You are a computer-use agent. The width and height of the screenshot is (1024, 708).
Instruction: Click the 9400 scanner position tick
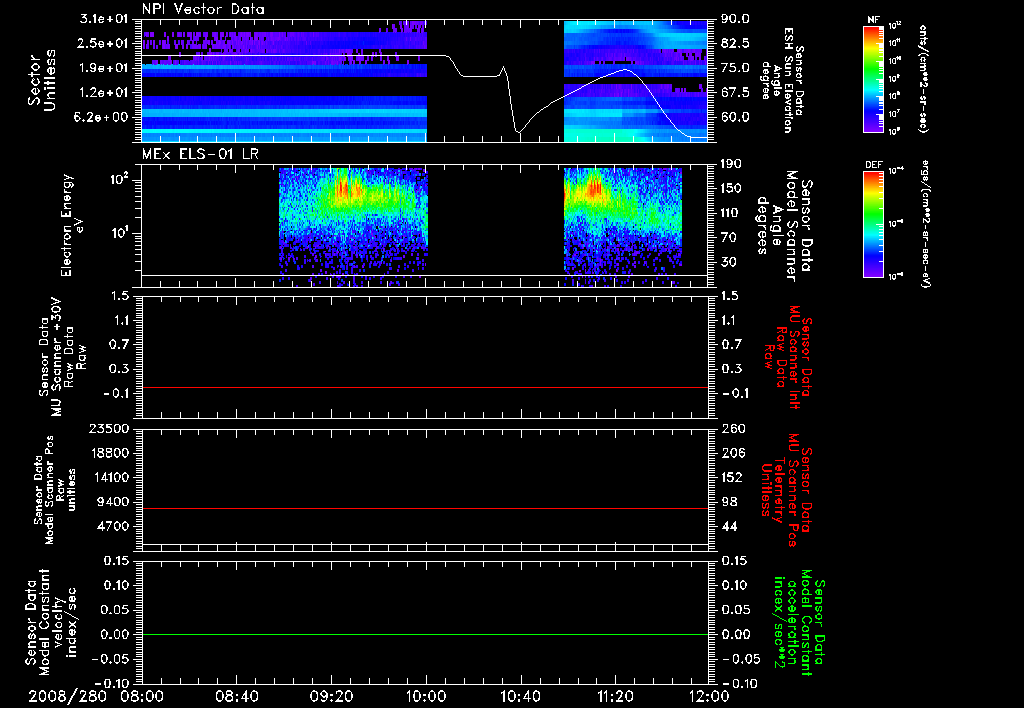click(113, 502)
